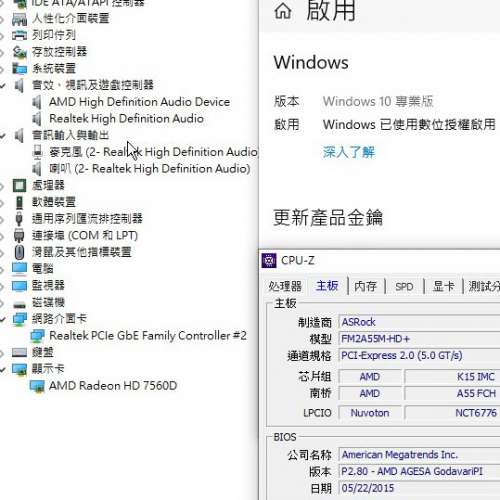This screenshot has height=500, width=500.
Task: Click the speaker icon of AMD High Definition Audio Device
Action: point(37,102)
